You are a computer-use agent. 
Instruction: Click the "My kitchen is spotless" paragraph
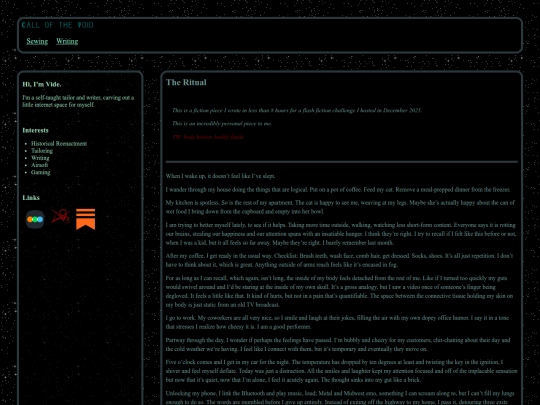click(340, 207)
